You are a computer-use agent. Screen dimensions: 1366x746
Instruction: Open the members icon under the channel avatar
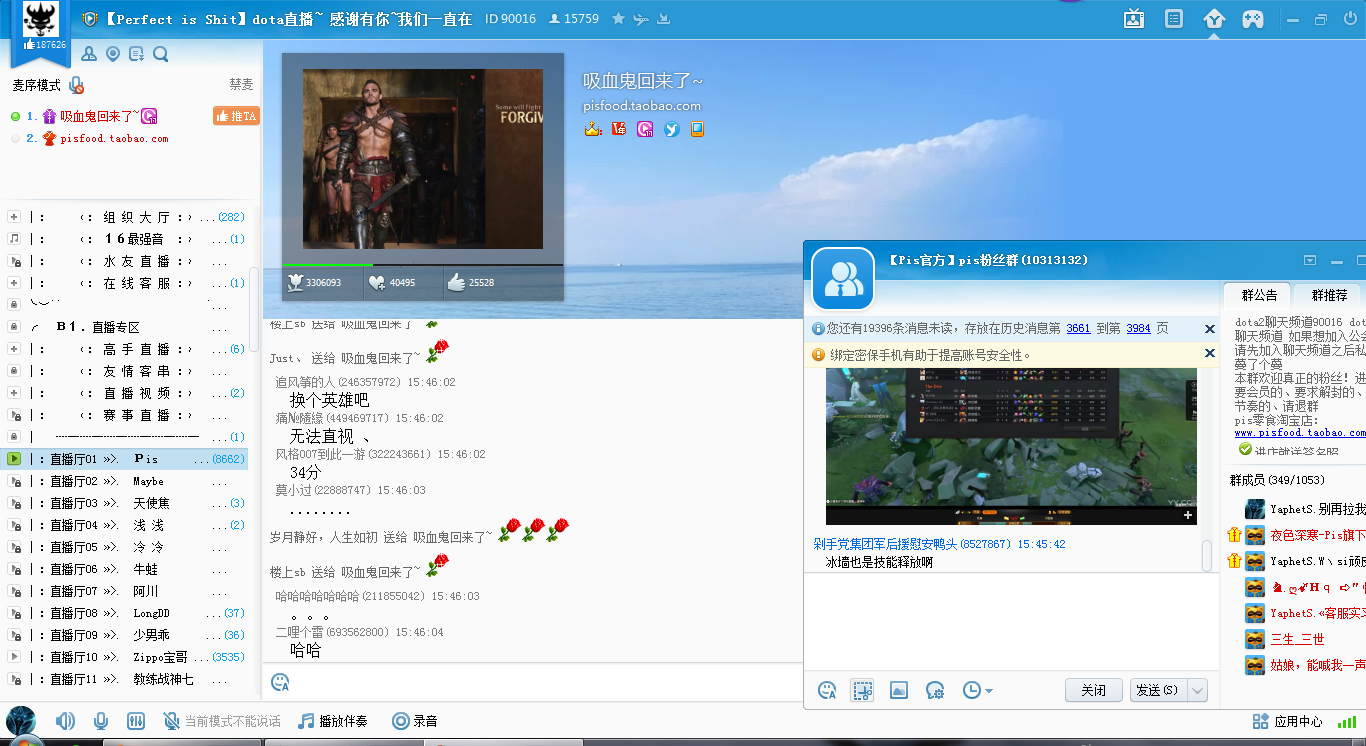click(89, 54)
